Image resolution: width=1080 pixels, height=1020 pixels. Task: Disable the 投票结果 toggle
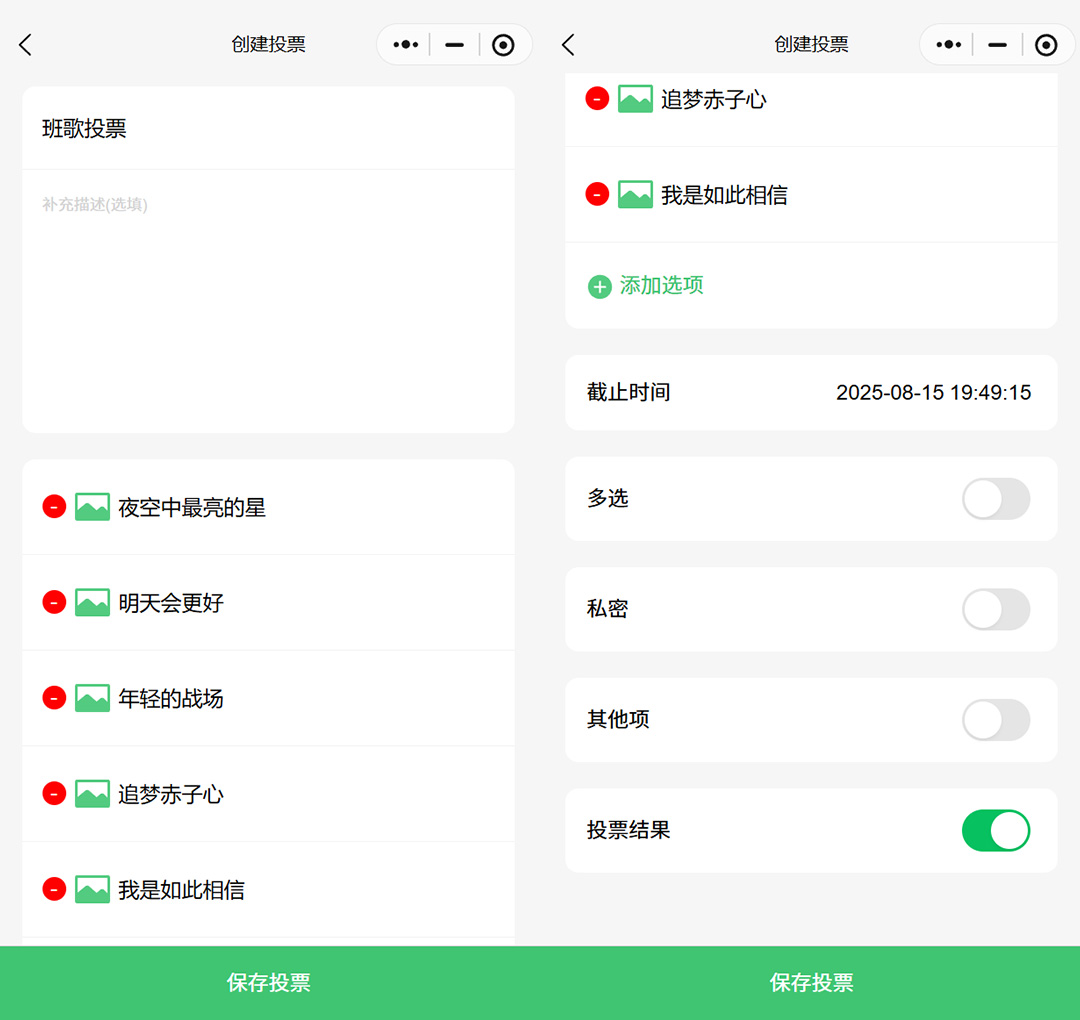[x=995, y=830]
